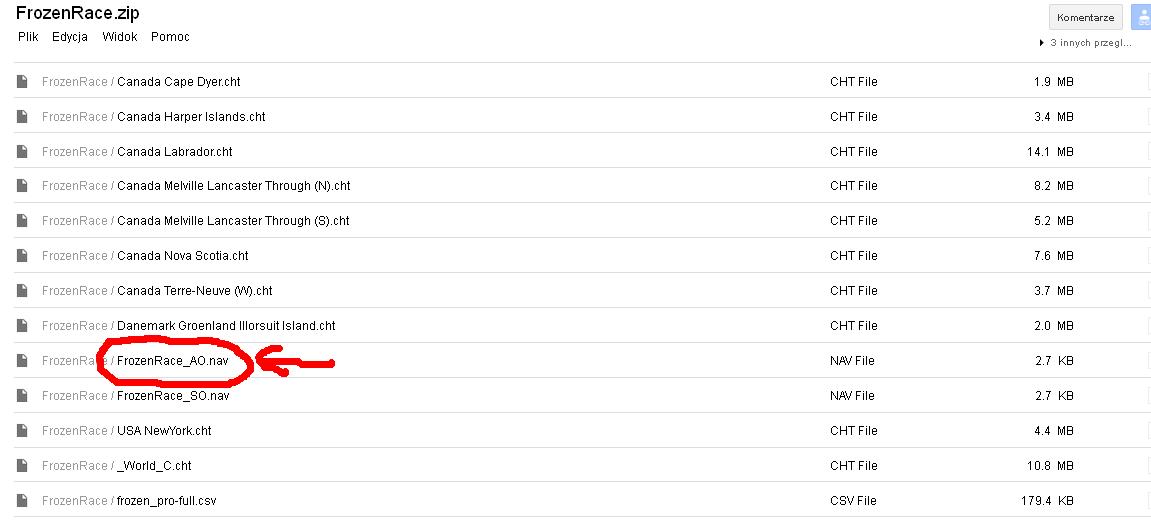The image size is (1151, 526).
Task: Open the Pomoc menu
Action: pyautogui.click(x=170, y=37)
